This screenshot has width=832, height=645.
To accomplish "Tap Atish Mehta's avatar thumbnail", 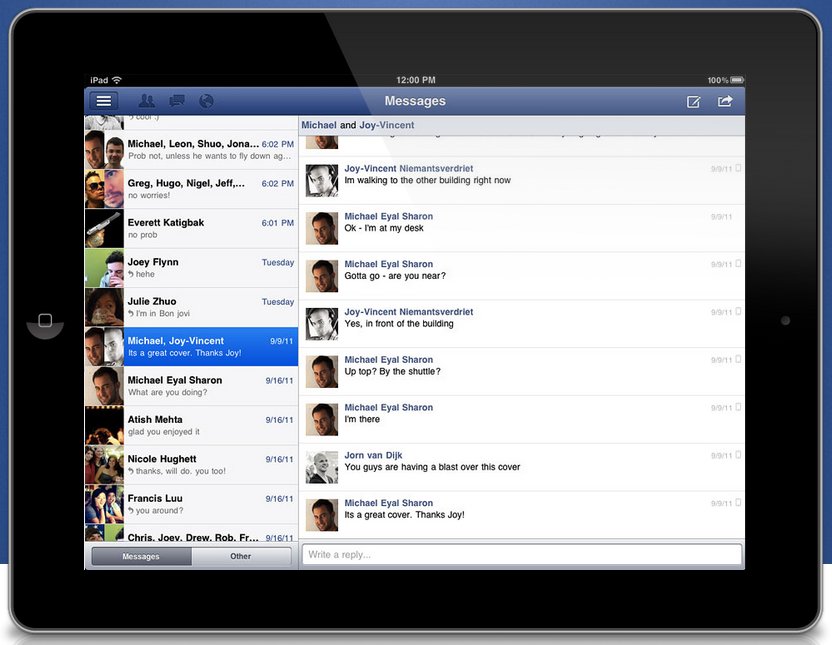I will tap(105, 425).
